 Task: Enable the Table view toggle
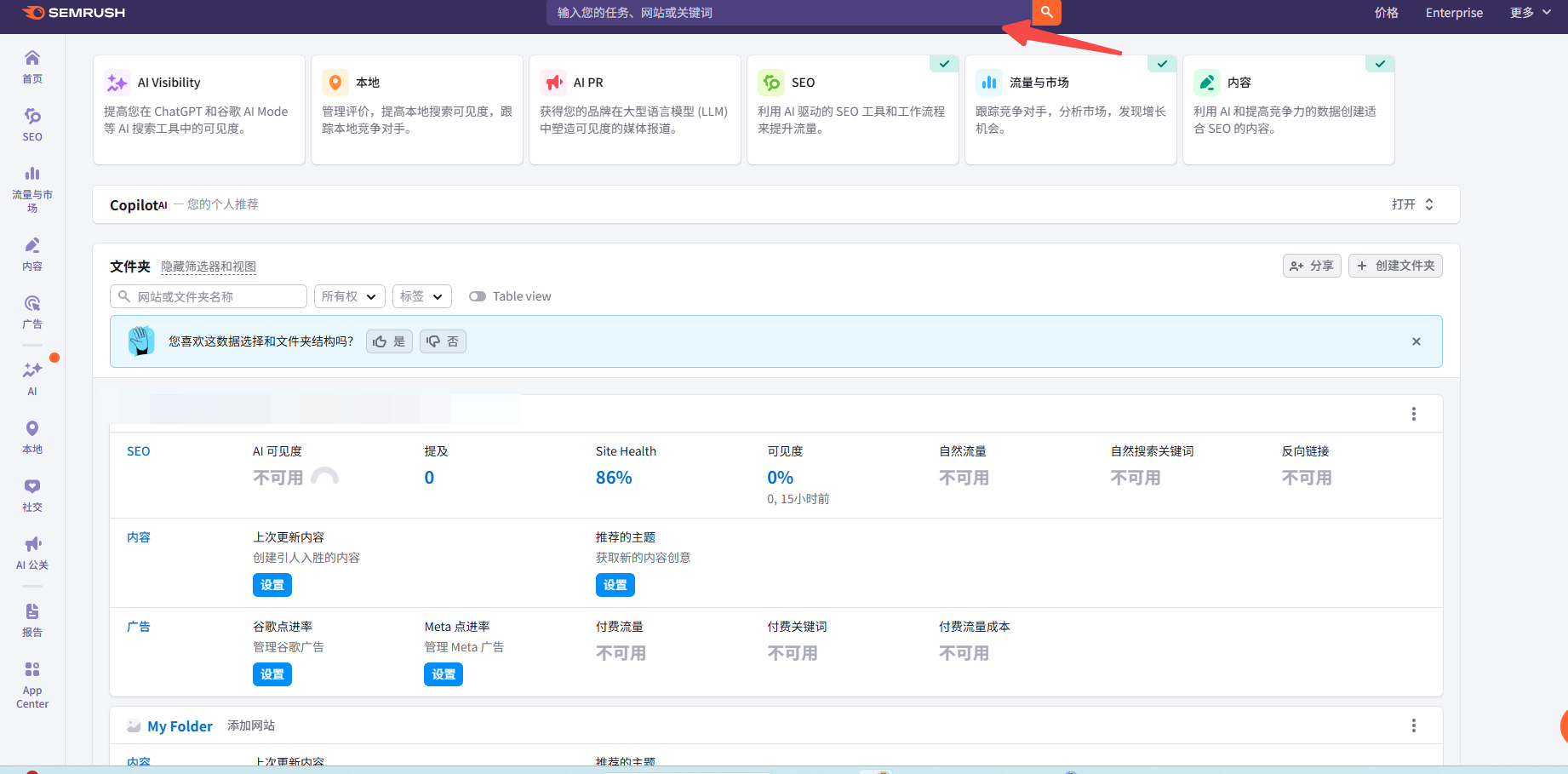pyautogui.click(x=478, y=295)
